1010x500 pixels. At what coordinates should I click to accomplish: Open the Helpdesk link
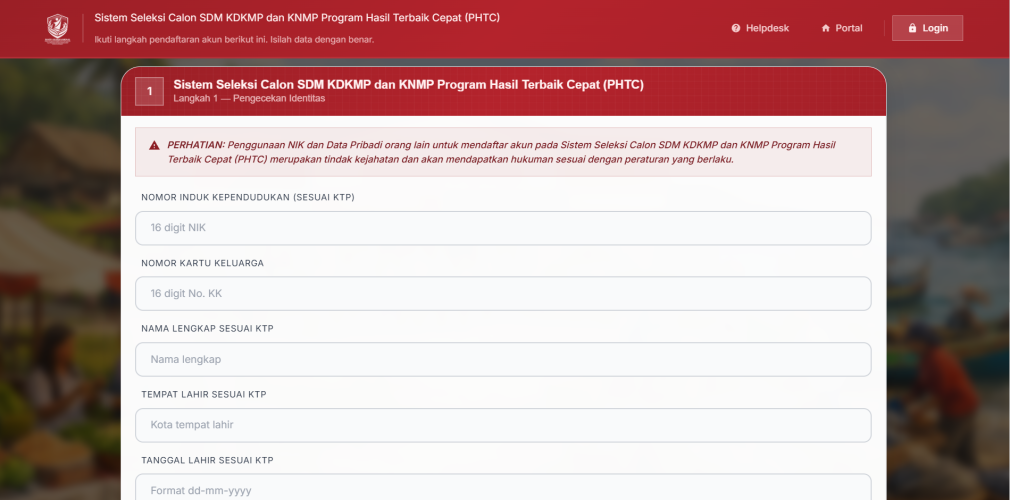(766, 28)
